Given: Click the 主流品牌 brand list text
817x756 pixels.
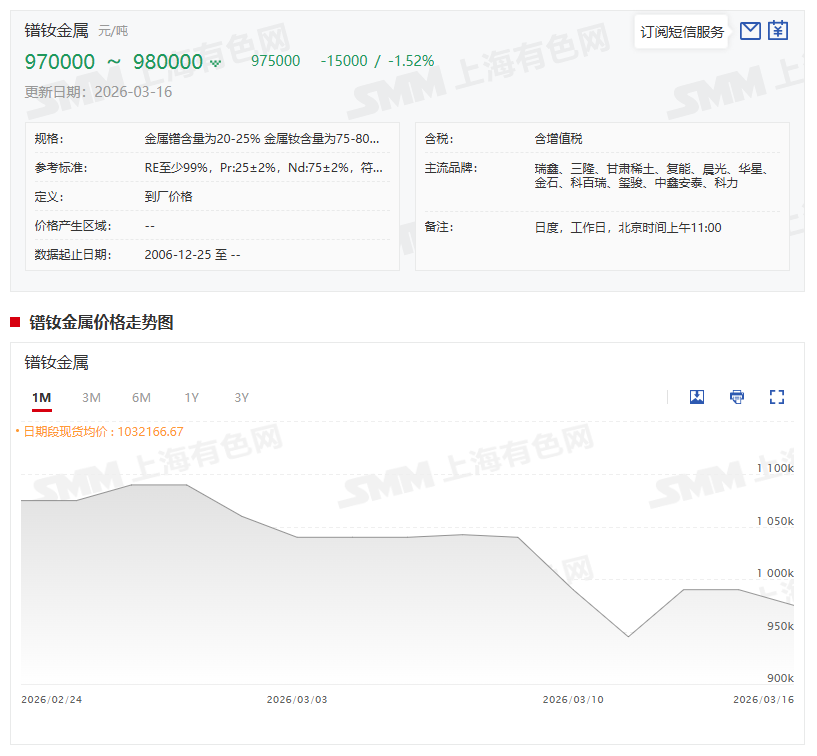Looking at the screenshot, I should [650, 176].
